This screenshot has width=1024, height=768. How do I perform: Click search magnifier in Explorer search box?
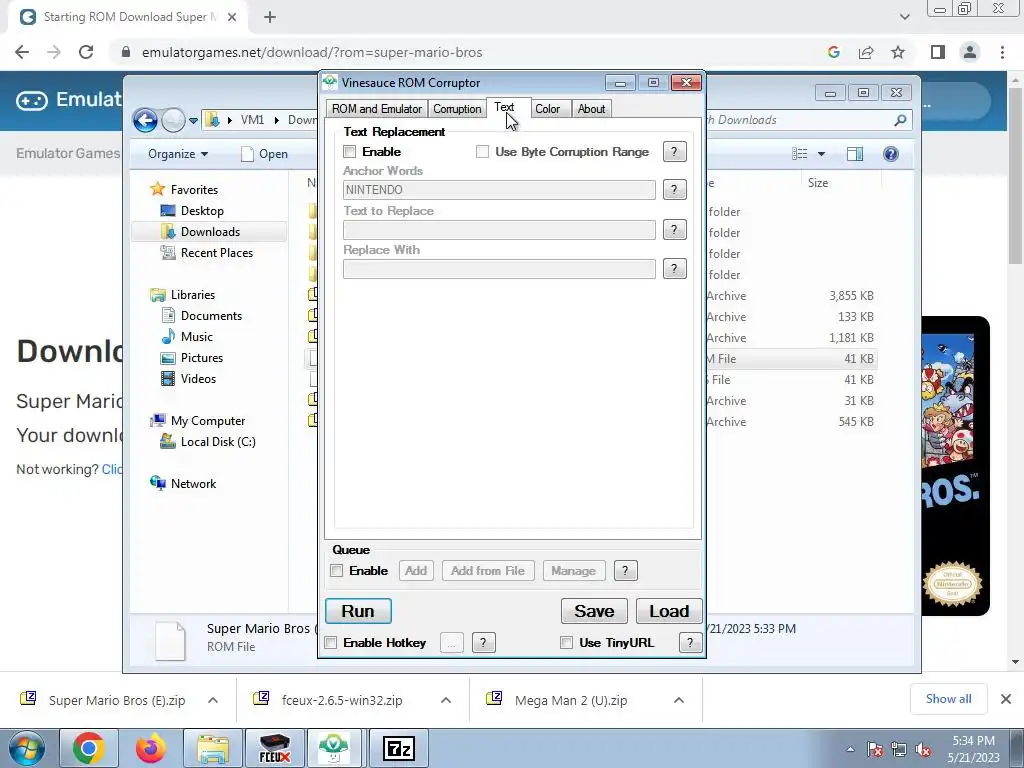click(901, 120)
